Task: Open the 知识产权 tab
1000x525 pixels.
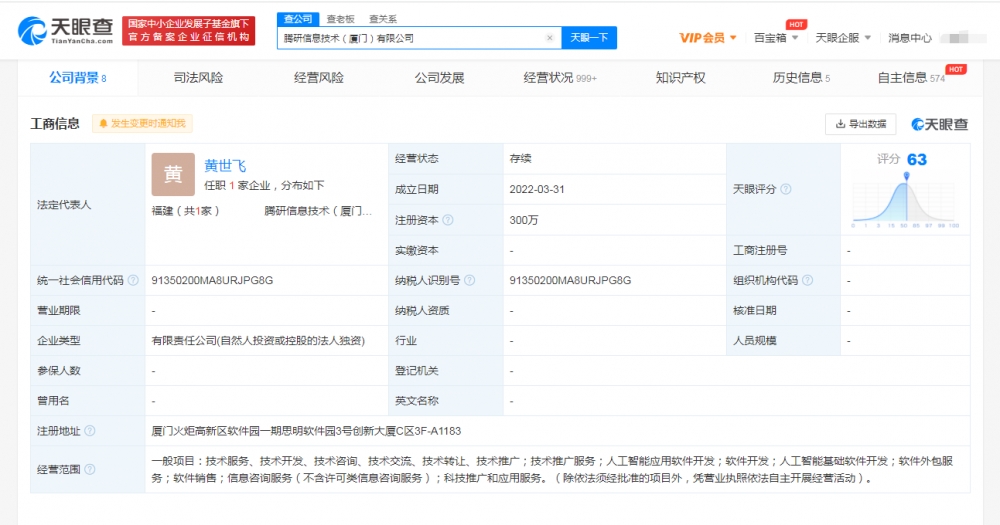Action: tap(680, 78)
